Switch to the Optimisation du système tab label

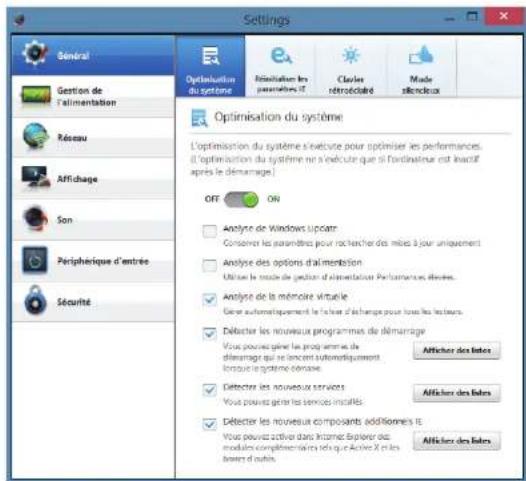[210, 85]
